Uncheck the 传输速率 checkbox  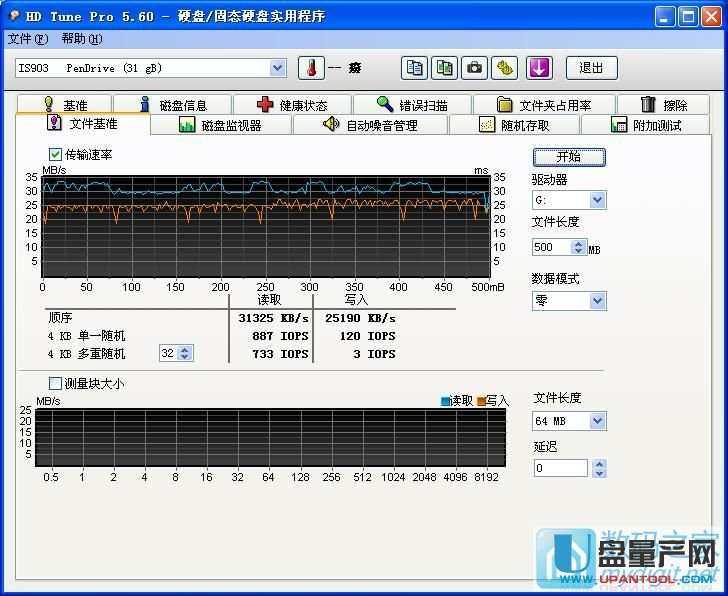point(56,155)
